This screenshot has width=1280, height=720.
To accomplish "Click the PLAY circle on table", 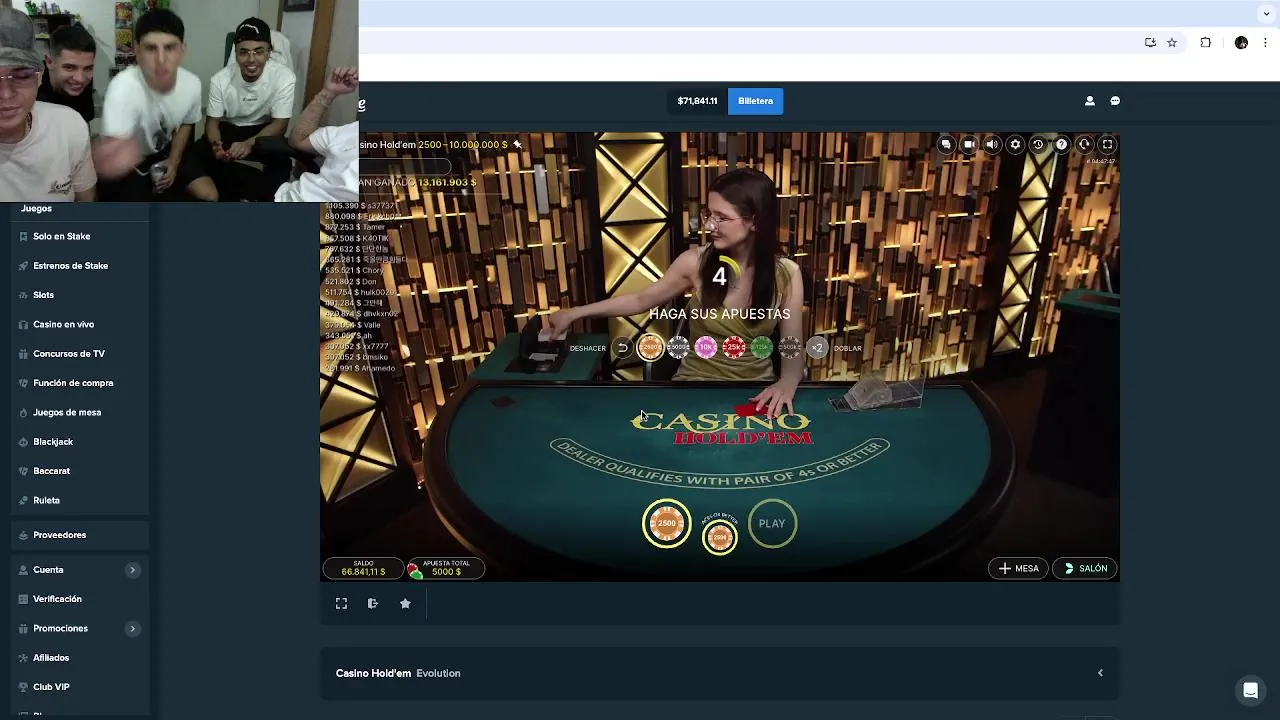I will pyautogui.click(x=772, y=523).
